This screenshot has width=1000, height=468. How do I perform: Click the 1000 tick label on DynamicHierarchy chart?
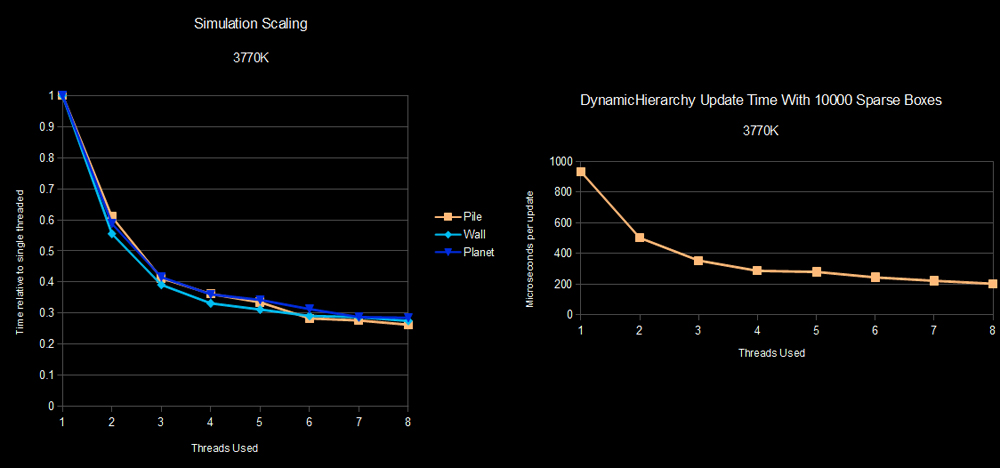(561, 161)
